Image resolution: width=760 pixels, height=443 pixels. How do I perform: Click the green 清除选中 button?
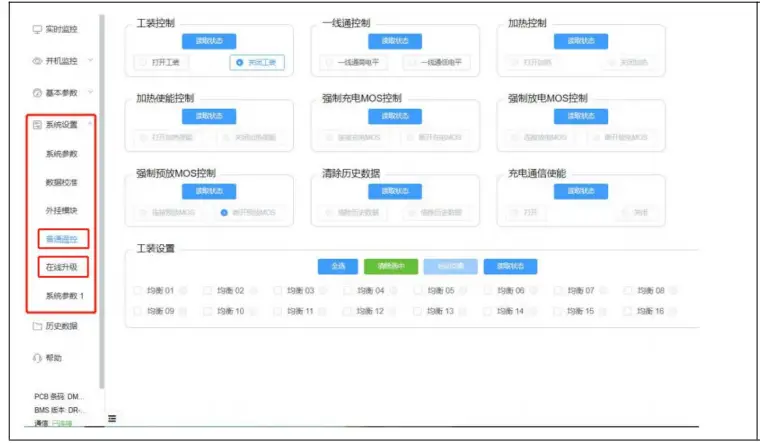[391, 267]
